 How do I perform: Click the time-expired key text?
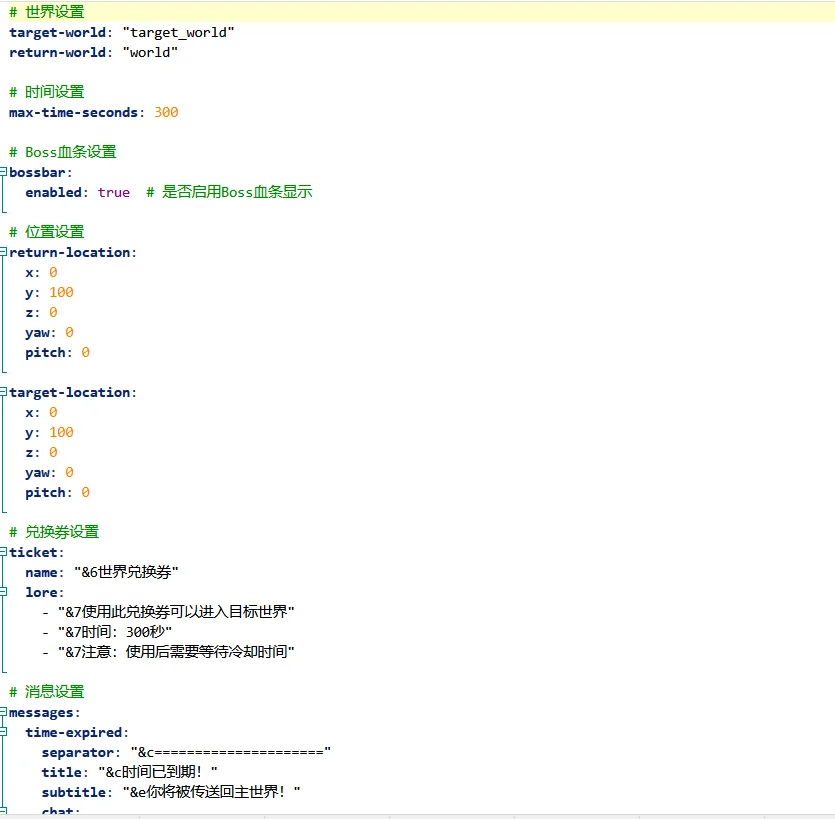pyautogui.click(x=73, y=733)
